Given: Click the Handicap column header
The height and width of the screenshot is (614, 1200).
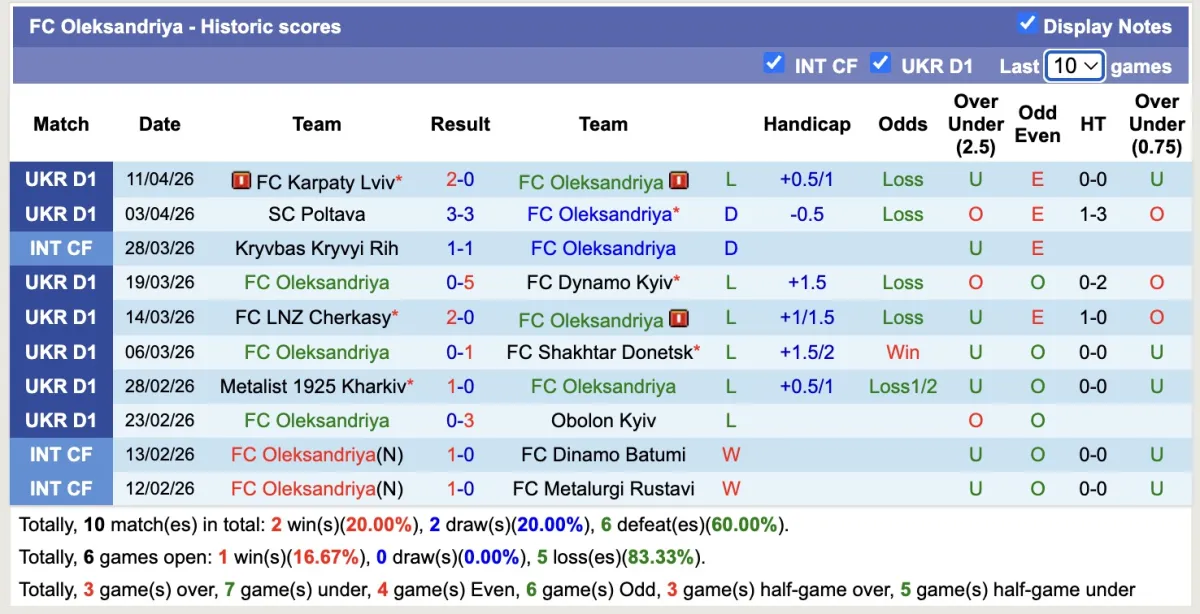Looking at the screenshot, I should 806,124.
